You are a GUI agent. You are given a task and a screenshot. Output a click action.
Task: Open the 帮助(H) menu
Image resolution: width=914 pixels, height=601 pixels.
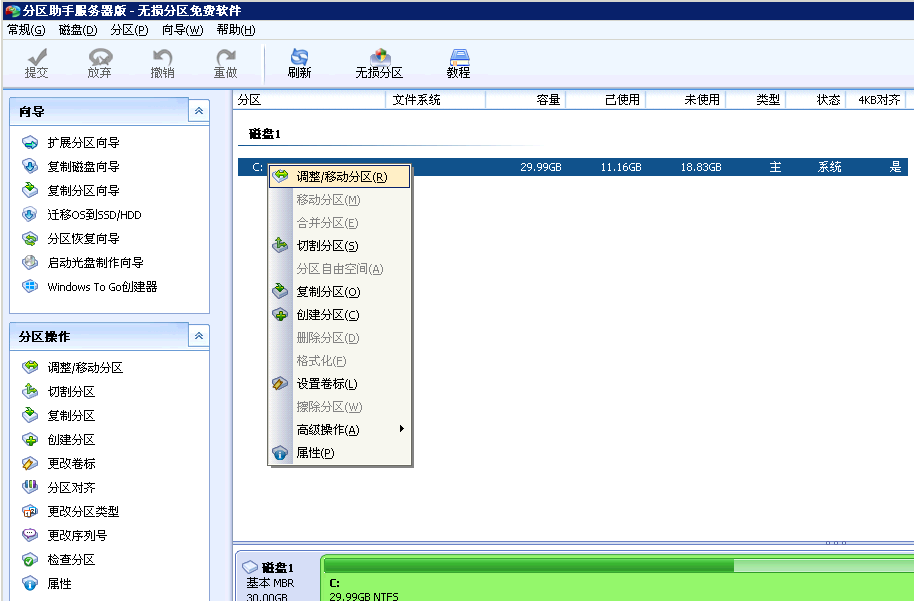tap(235, 30)
